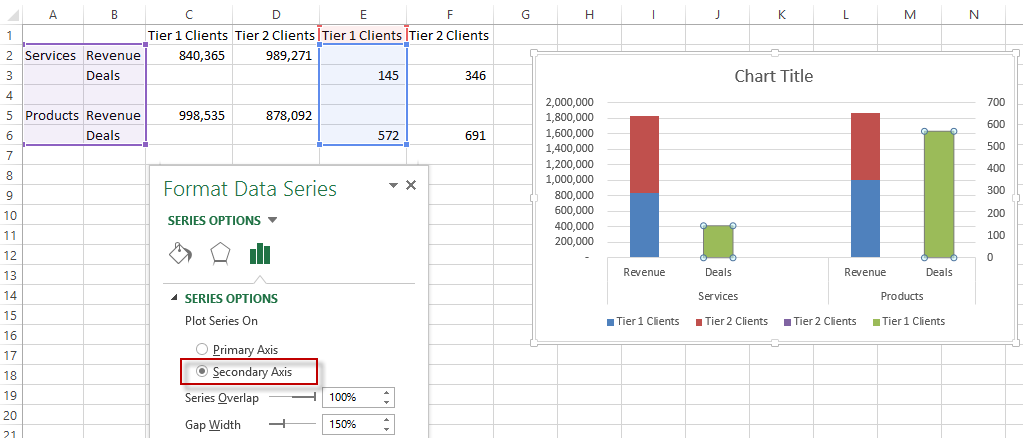Select the Primary Axis radio button
The image size is (1023, 438).
(202, 349)
